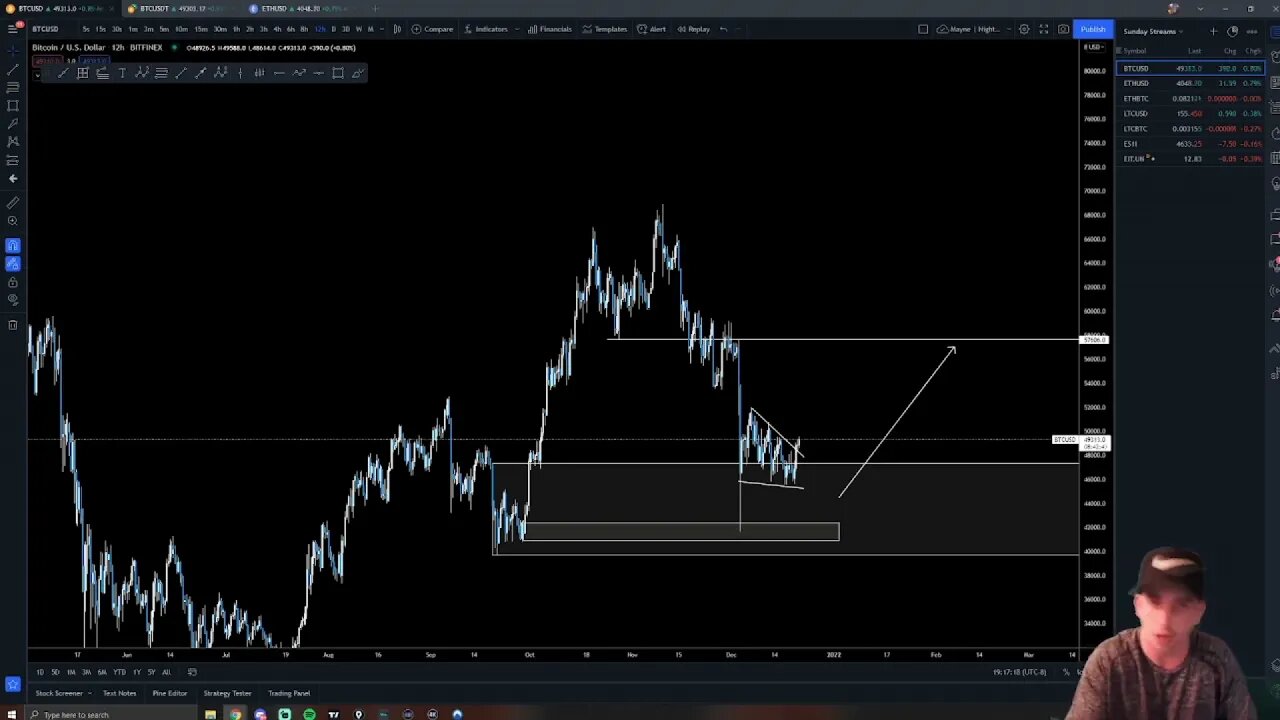
Task: Select the text tool in favorites toolbar
Action: pyautogui.click(x=122, y=73)
